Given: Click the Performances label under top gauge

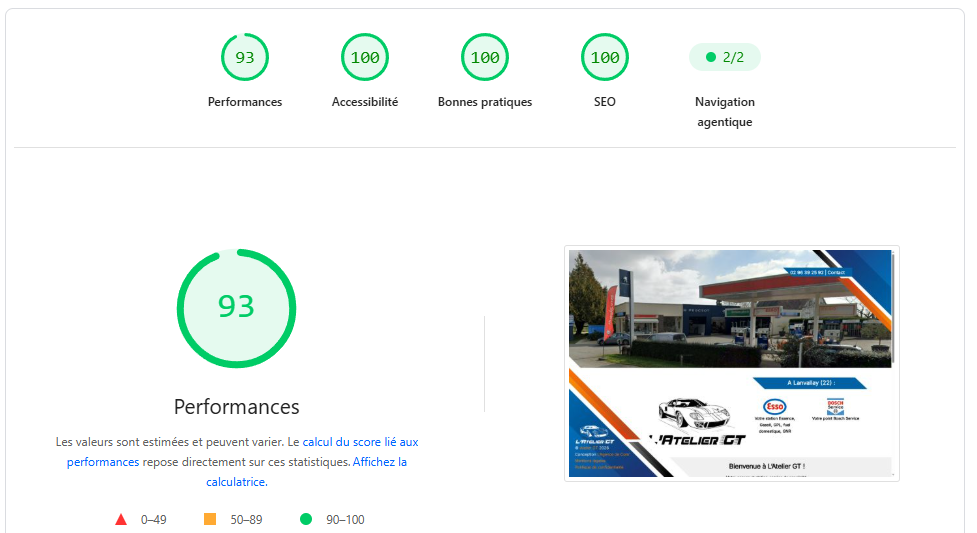Looking at the screenshot, I should [x=245, y=102].
